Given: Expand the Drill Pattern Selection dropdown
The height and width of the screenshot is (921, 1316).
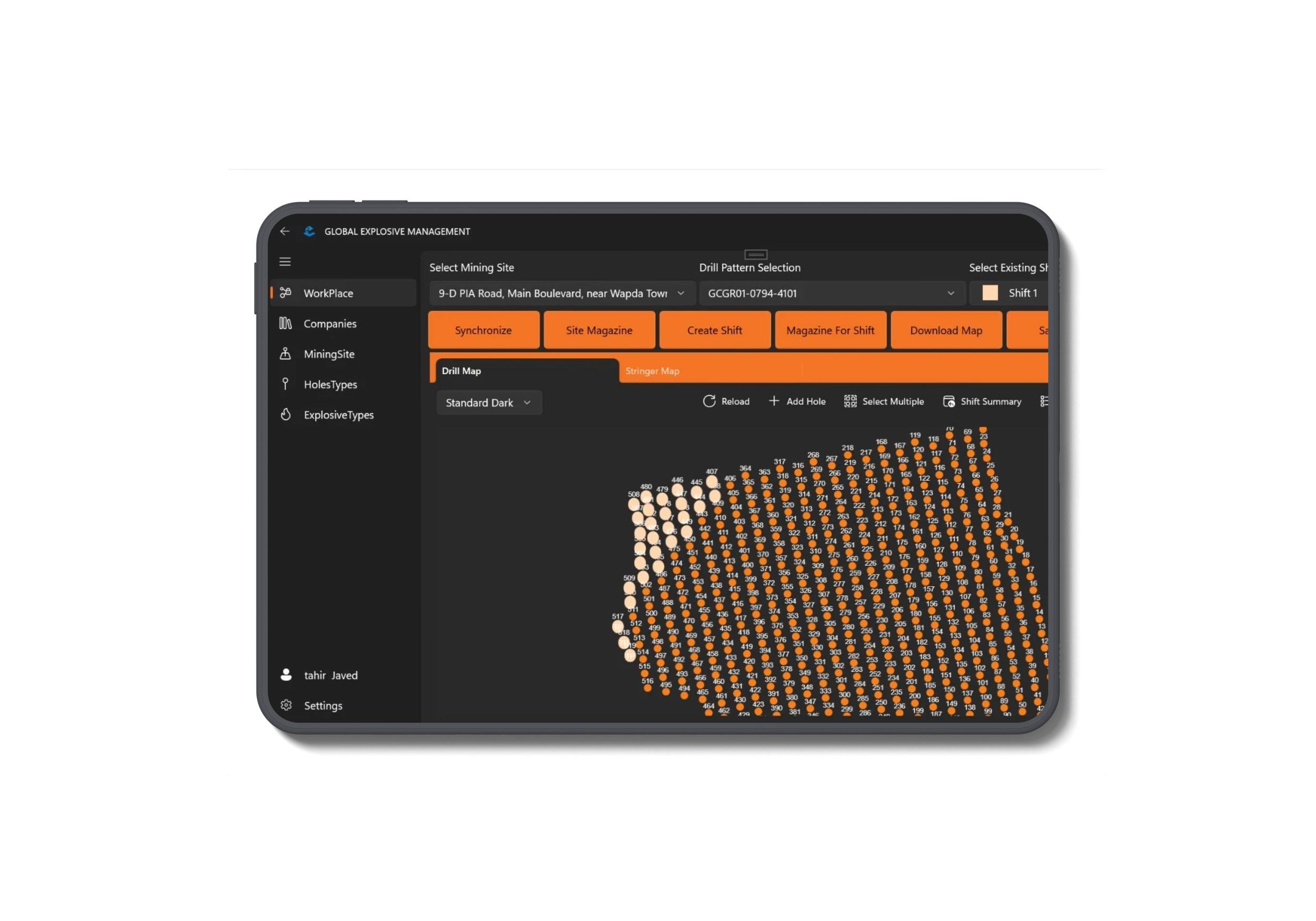Looking at the screenshot, I should point(950,294).
